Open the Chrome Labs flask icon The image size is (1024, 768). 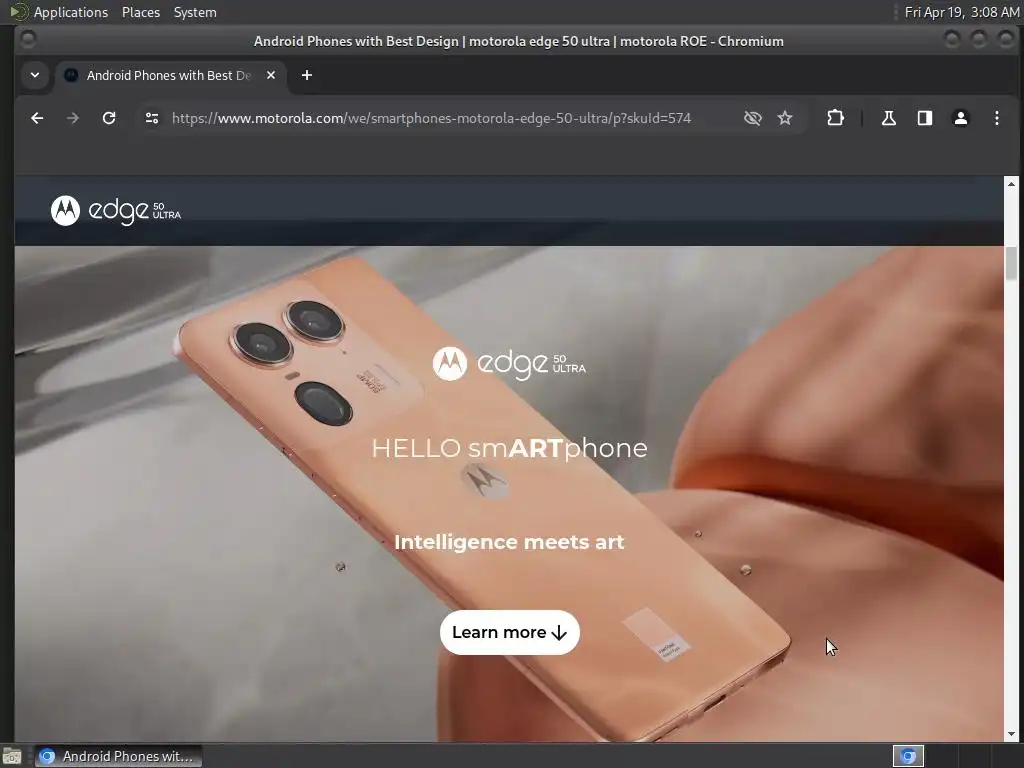tap(889, 118)
